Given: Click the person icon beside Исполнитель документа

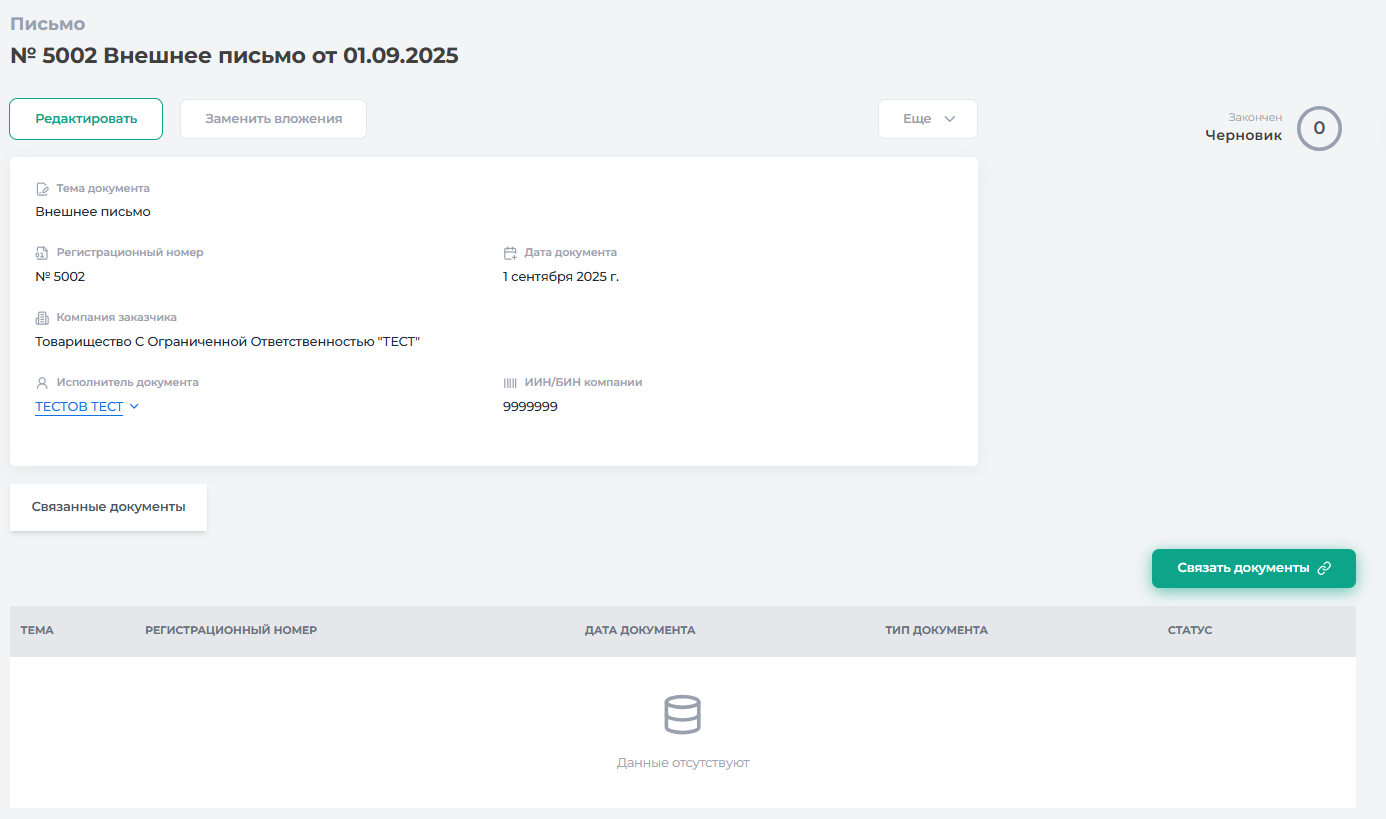Looking at the screenshot, I should coord(42,383).
